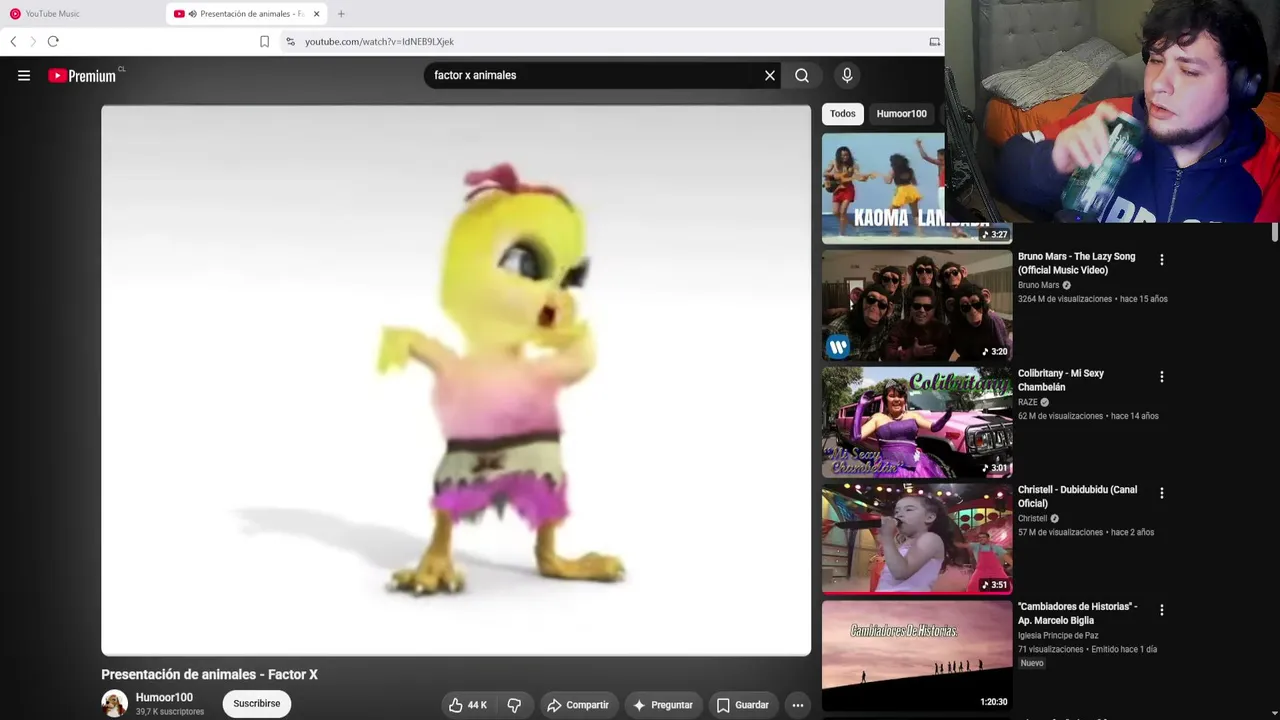Go back in the browser
Screen dimensions: 1280x720
13,41
